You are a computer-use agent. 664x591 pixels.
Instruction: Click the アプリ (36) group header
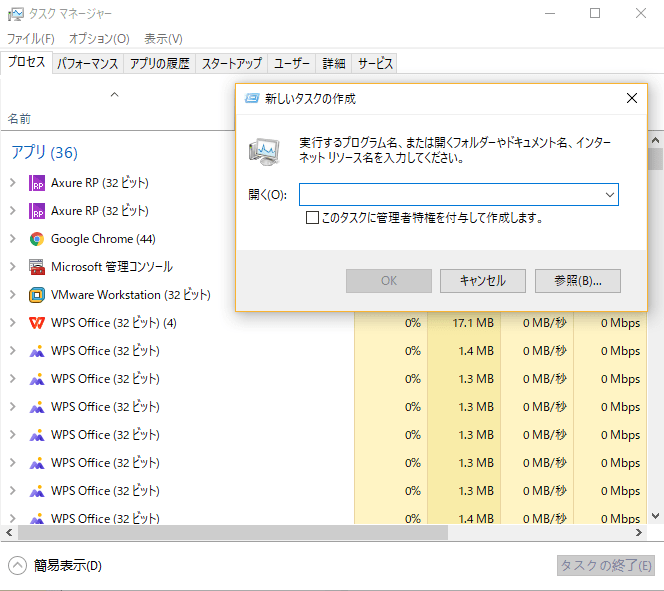pos(44,152)
